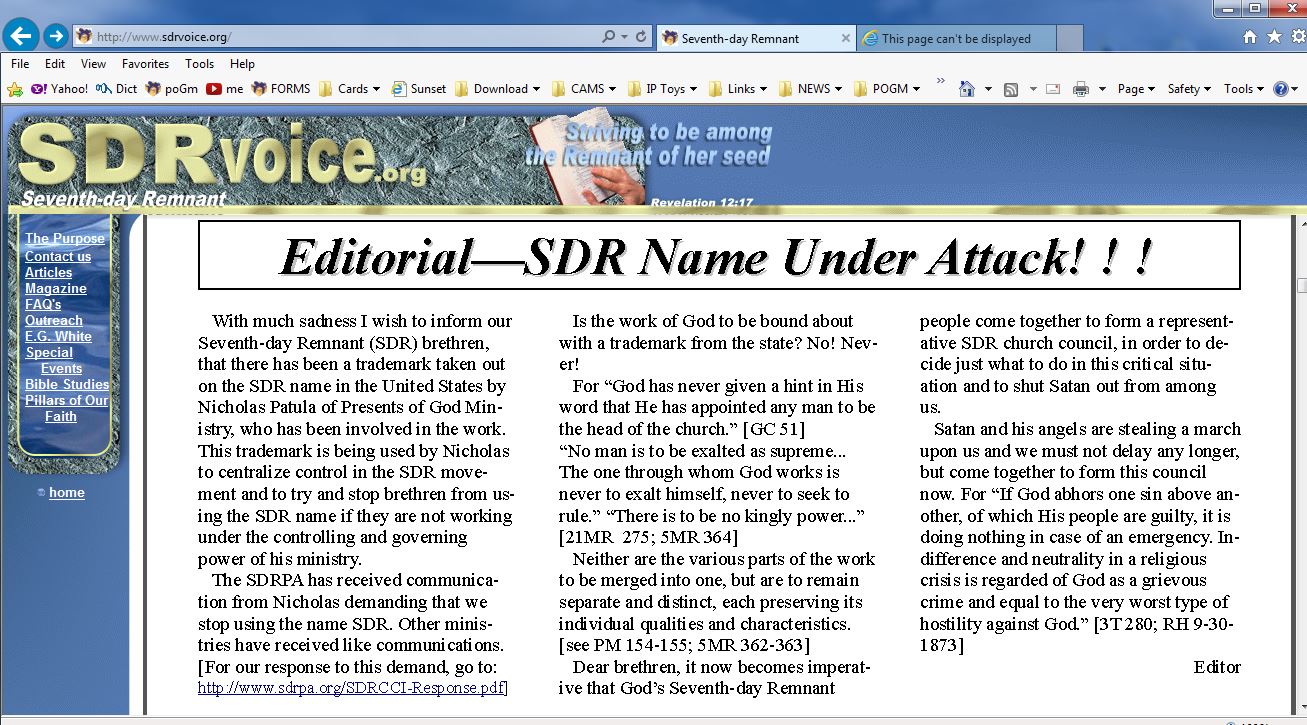The width and height of the screenshot is (1307, 725).
Task: Open the Page command bar menu
Action: (1137, 89)
